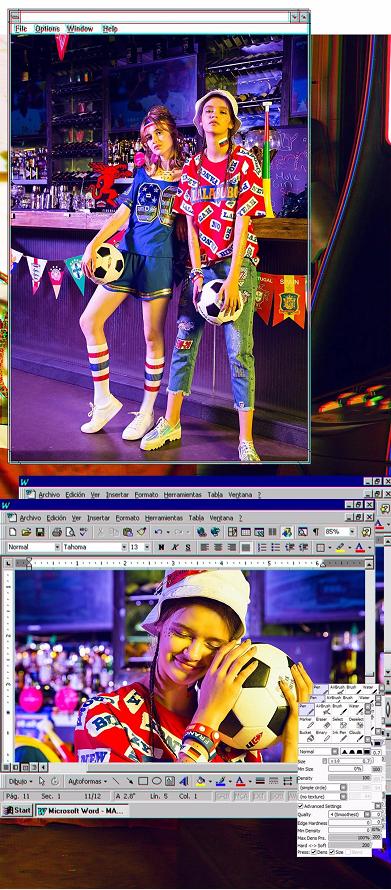Open Insertar menu in front Word window
Viewport: 391px width, 890px height.
99,518
